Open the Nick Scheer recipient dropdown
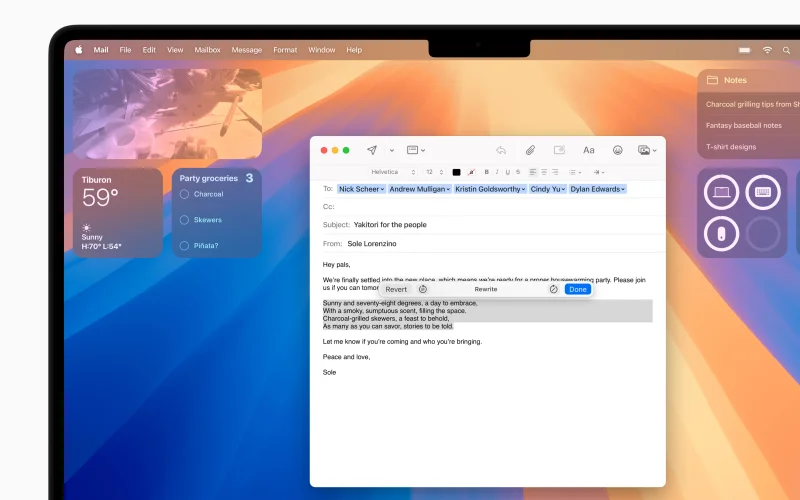The height and width of the screenshot is (500, 800). (382, 189)
